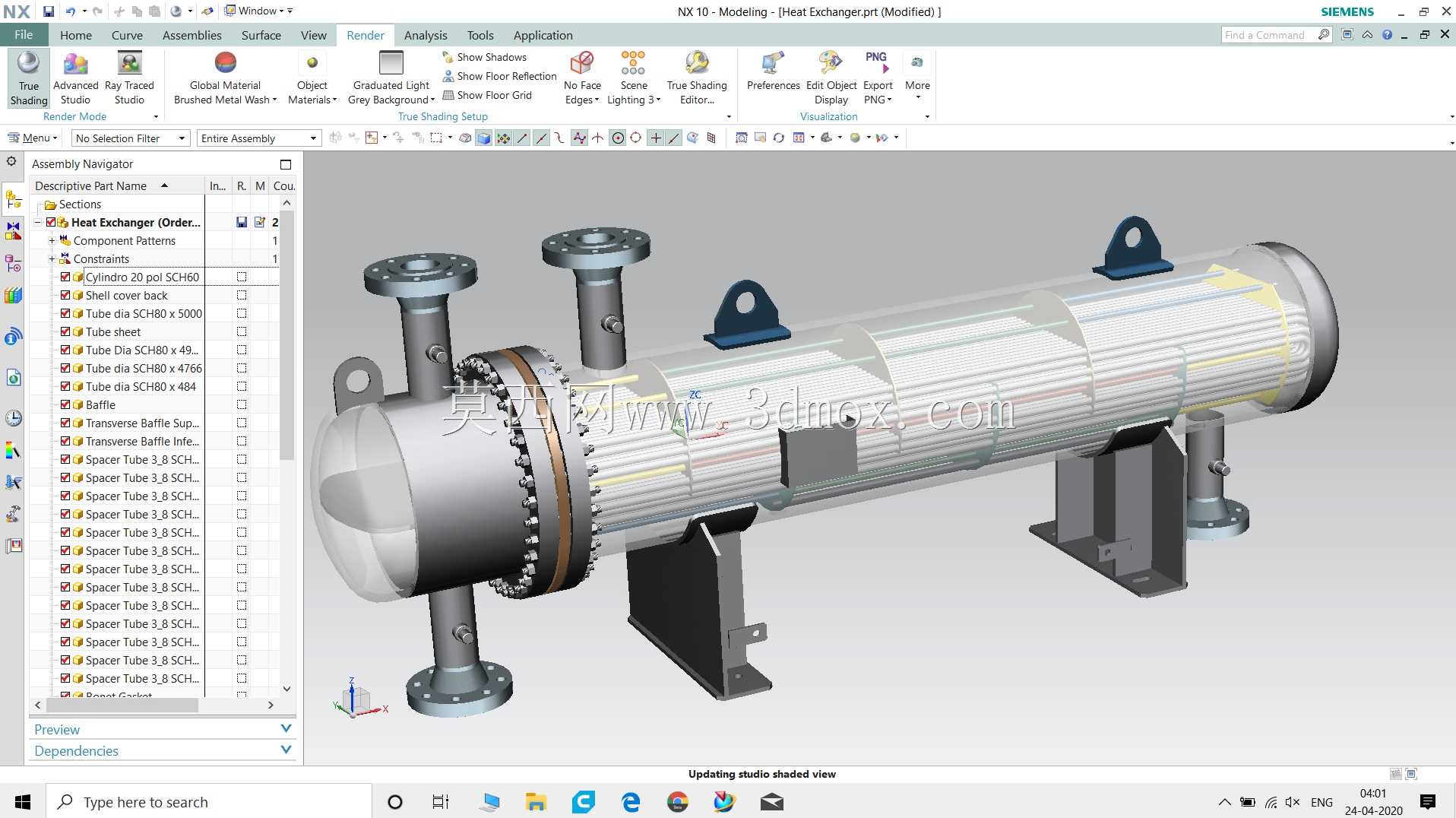Open the Window dropdown in title bar
This screenshot has height=818, width=1456.
point(259,11)
